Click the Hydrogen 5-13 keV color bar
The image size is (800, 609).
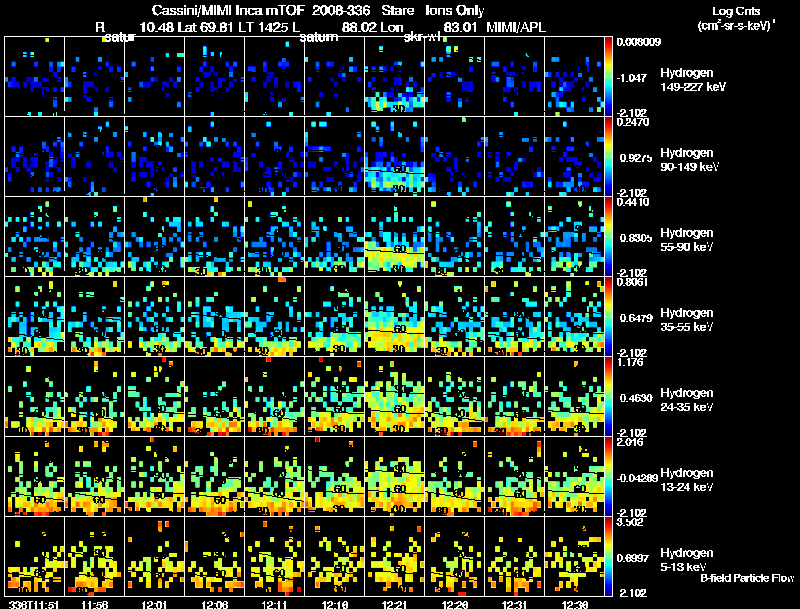pos(608,556)
